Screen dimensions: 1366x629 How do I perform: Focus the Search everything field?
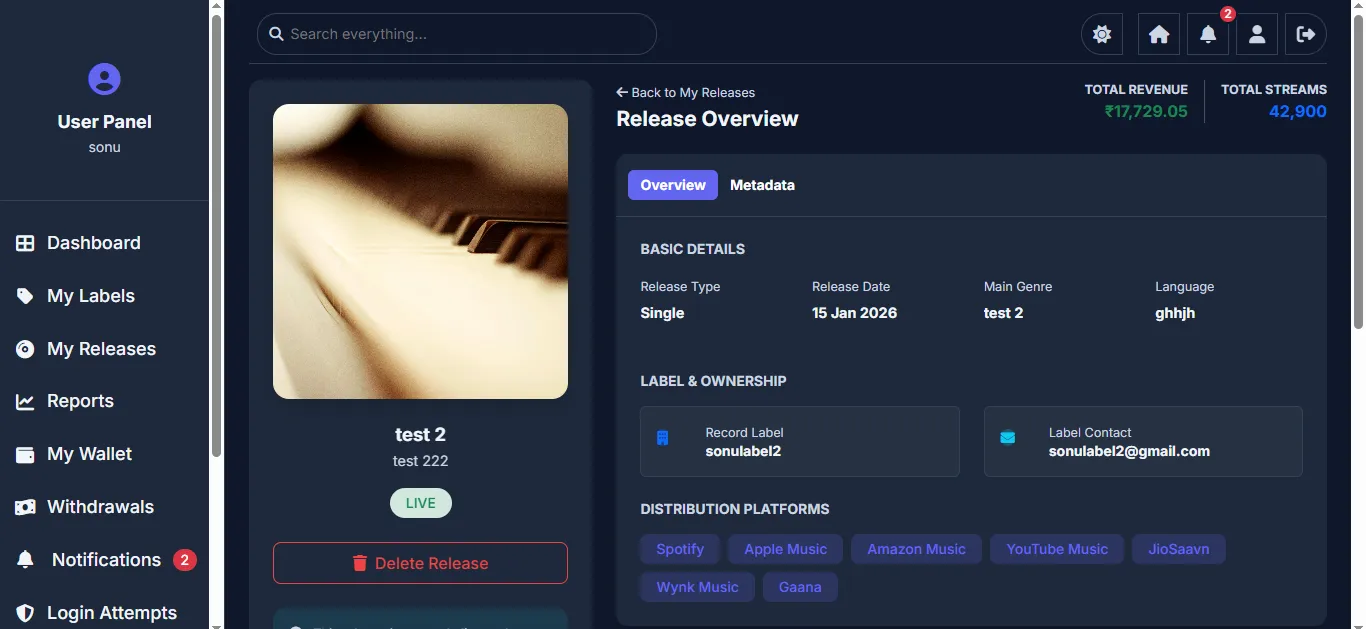[x=457, y=34]
